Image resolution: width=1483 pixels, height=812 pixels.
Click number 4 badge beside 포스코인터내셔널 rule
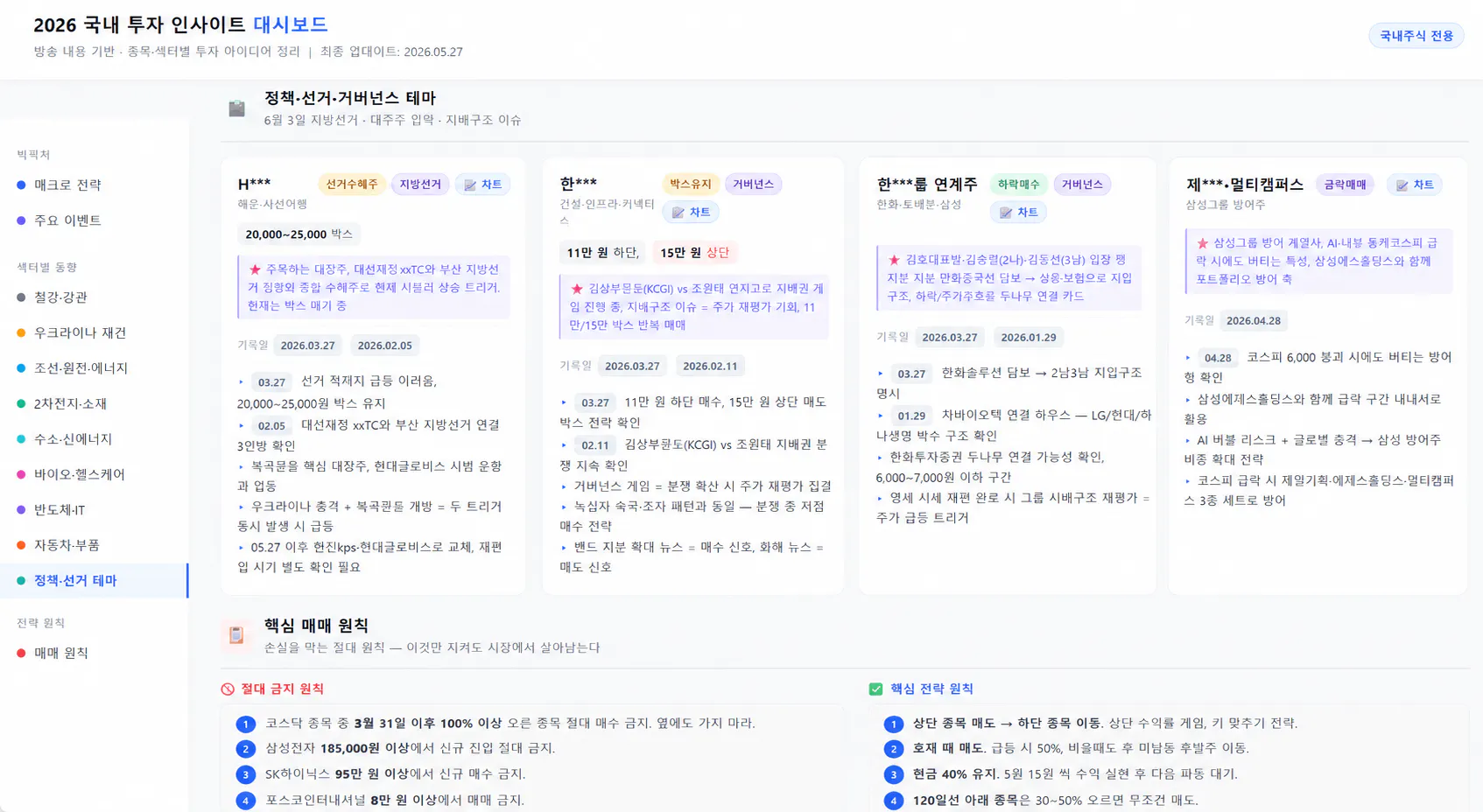point(245,800)
